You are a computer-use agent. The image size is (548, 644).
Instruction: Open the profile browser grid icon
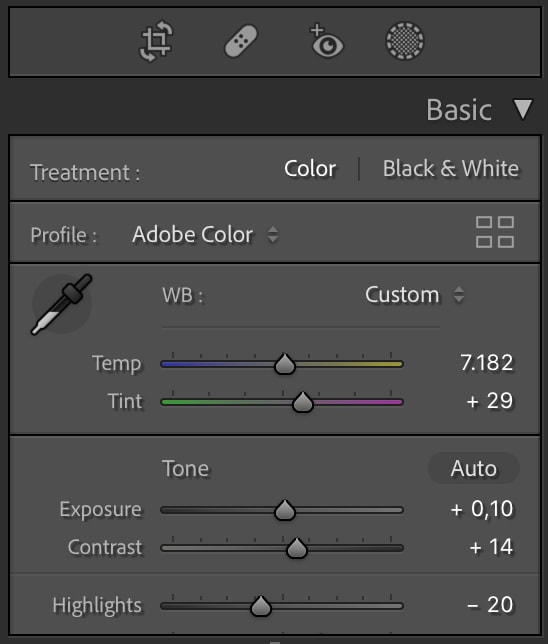pos(495,232)
